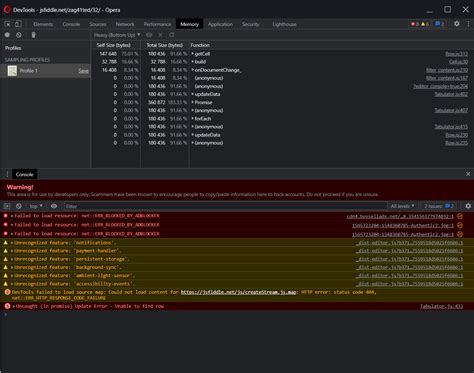Start recording heap profile with record icon

coord(7,35)
